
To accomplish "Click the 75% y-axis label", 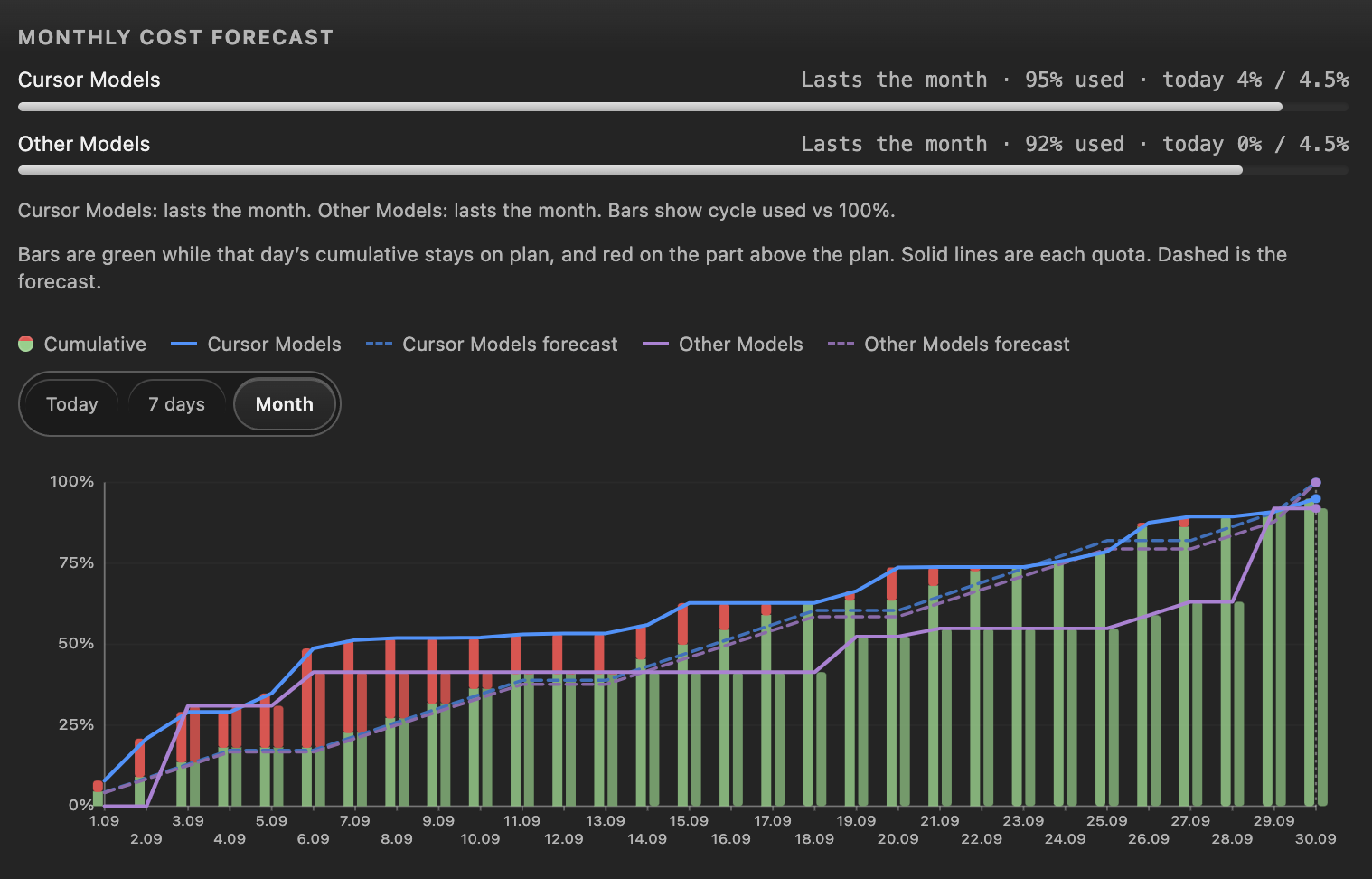I will (x=76, y=563).
